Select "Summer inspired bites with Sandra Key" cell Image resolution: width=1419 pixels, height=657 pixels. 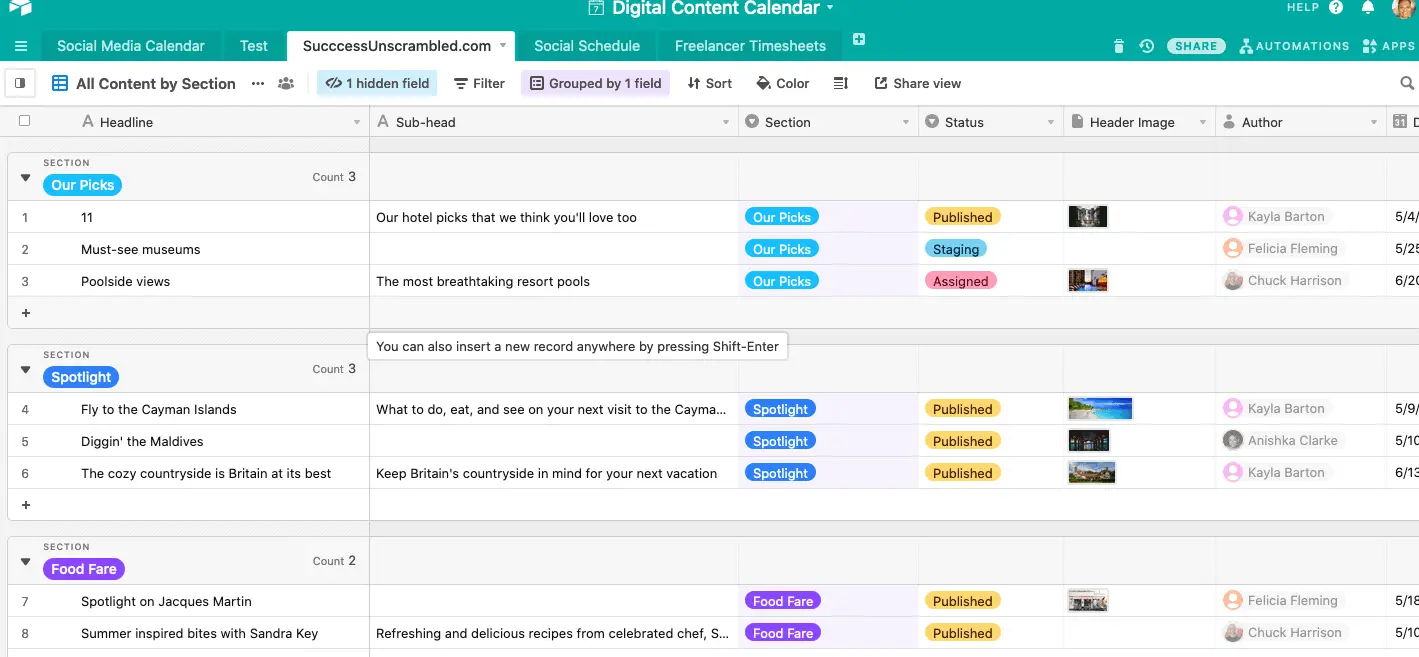point(200,634)
